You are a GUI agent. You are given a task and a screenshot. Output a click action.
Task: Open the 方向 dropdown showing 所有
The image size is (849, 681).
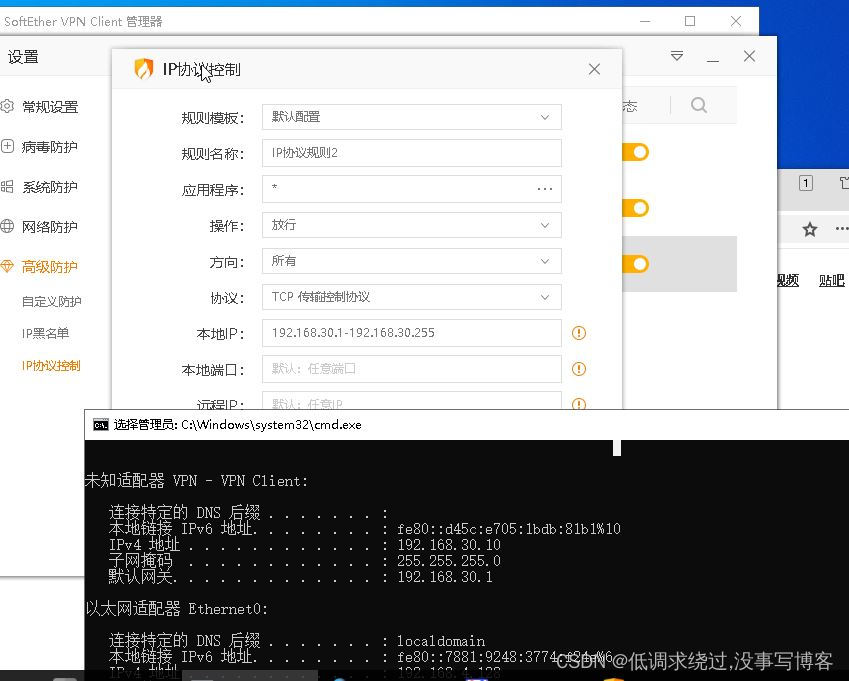click(x=412, y=261)
